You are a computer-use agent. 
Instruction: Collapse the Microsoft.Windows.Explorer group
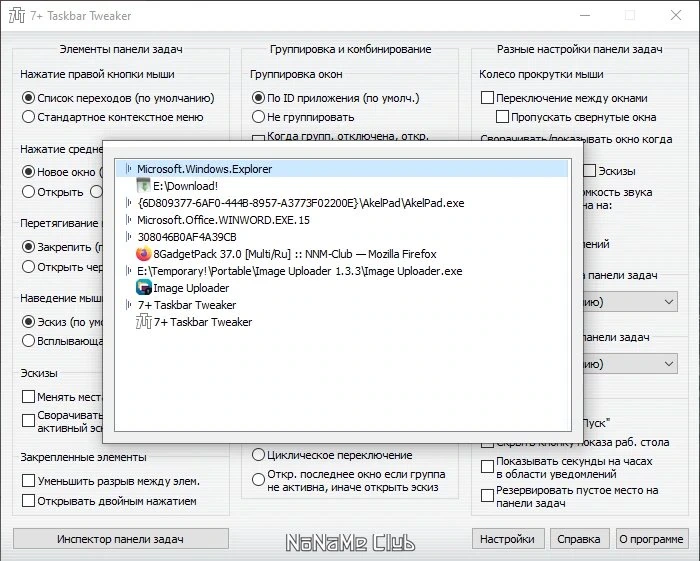(129, 169)
